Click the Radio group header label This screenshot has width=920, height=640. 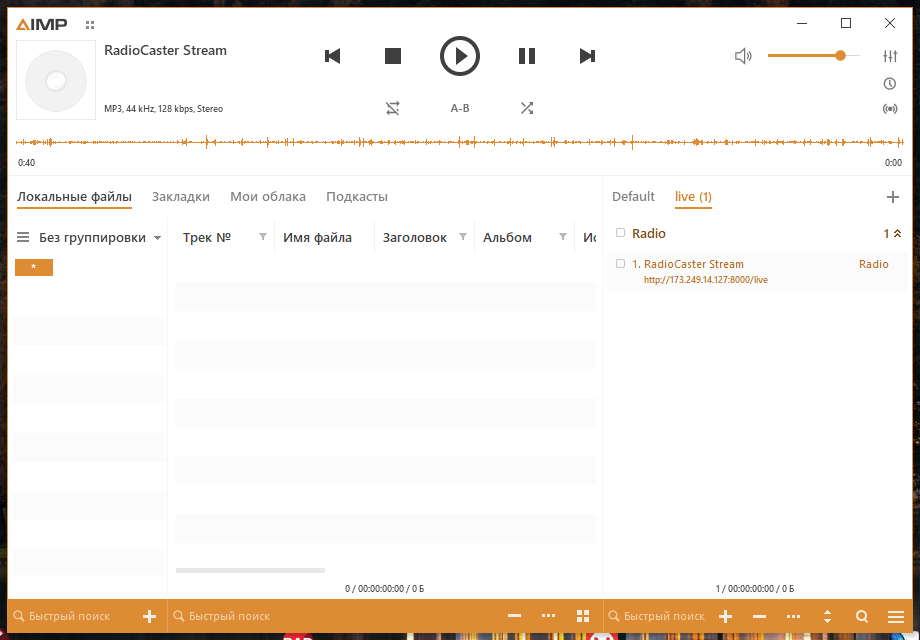pos(648,233)
